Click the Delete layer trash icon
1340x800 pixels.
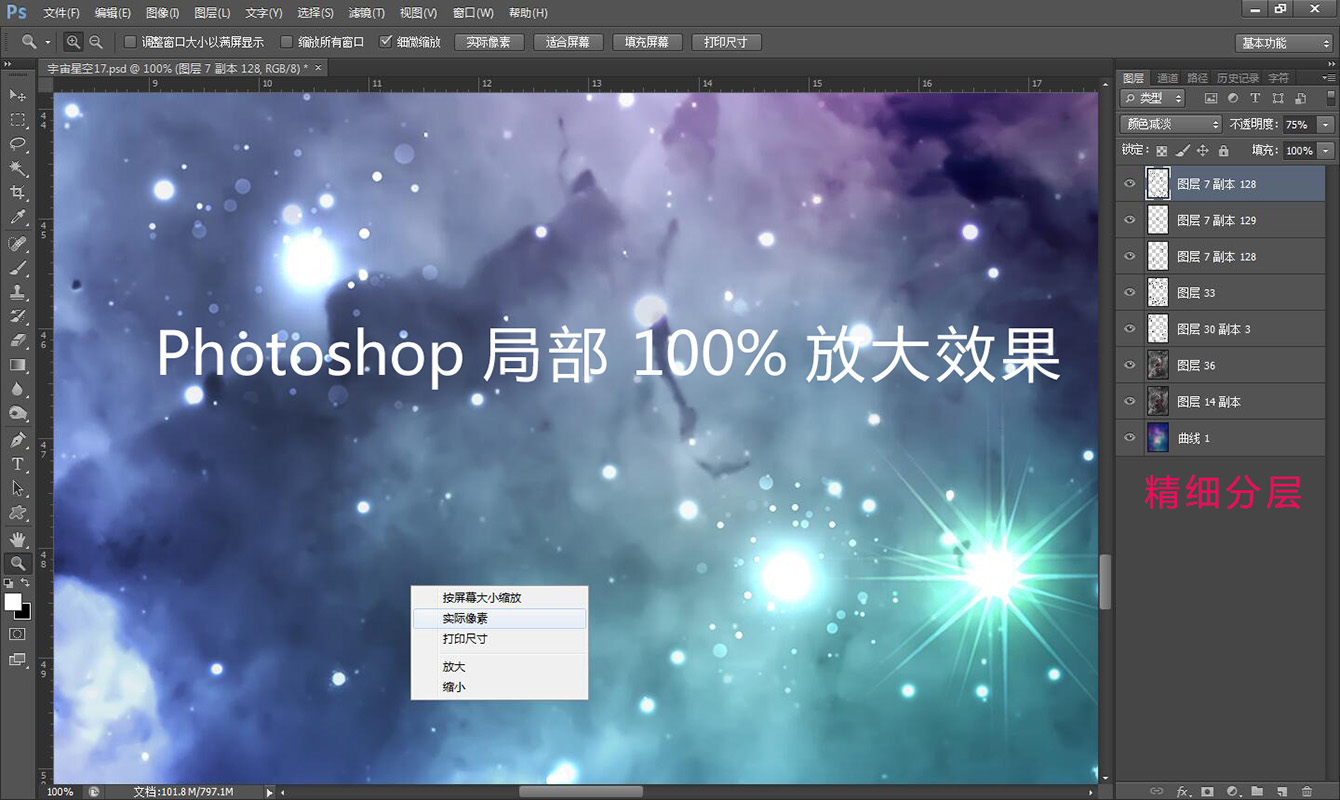coord(1307,790)
